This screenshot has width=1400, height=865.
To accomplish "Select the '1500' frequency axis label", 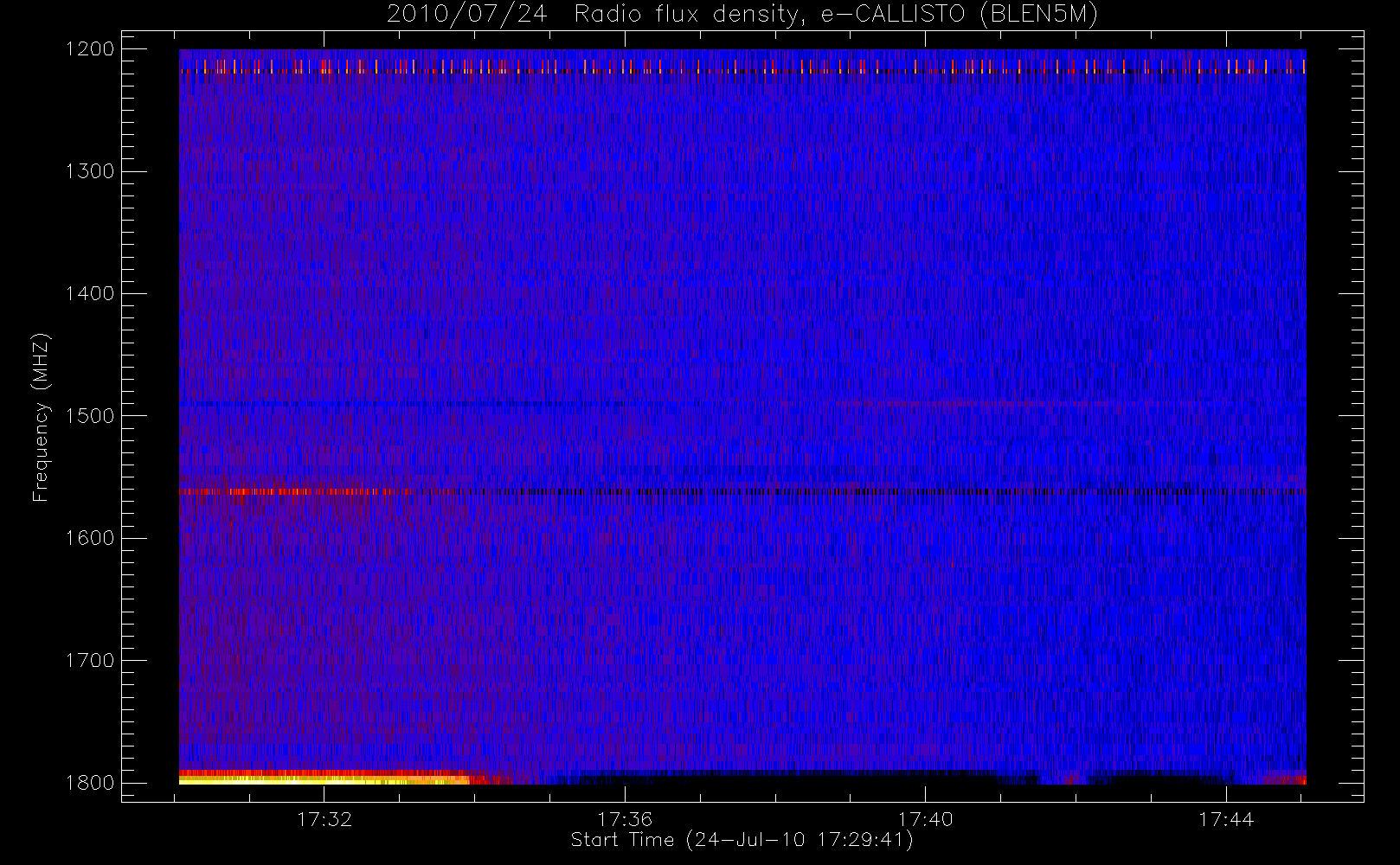I will click(90, 416).
